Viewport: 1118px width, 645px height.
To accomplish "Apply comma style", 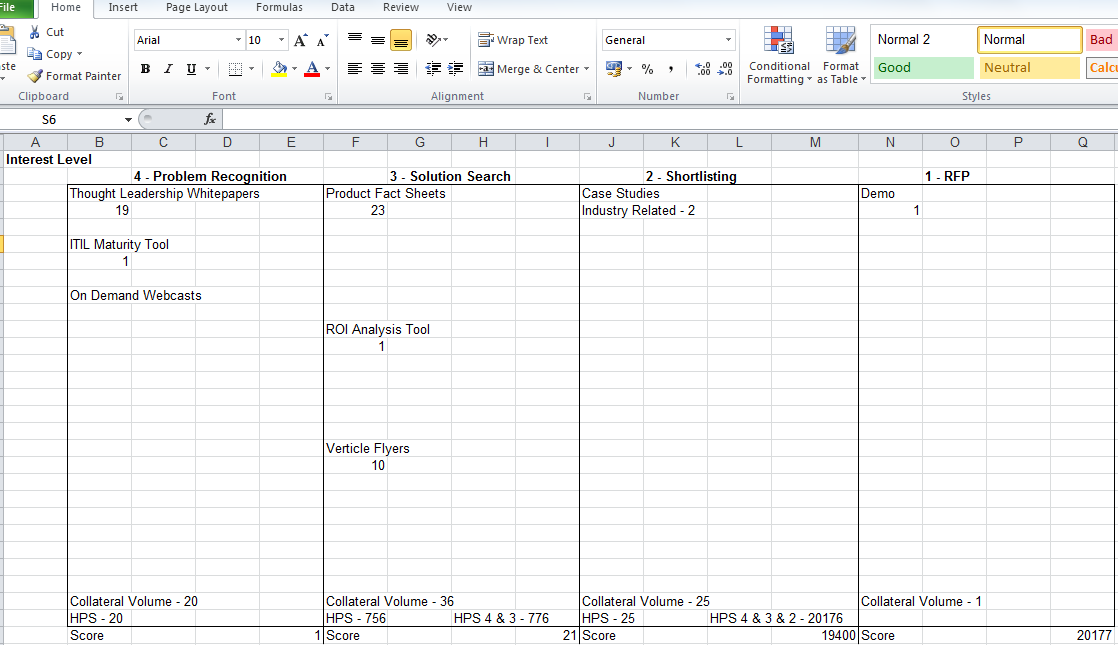I will pyautogui.click(x=670, y=69).
